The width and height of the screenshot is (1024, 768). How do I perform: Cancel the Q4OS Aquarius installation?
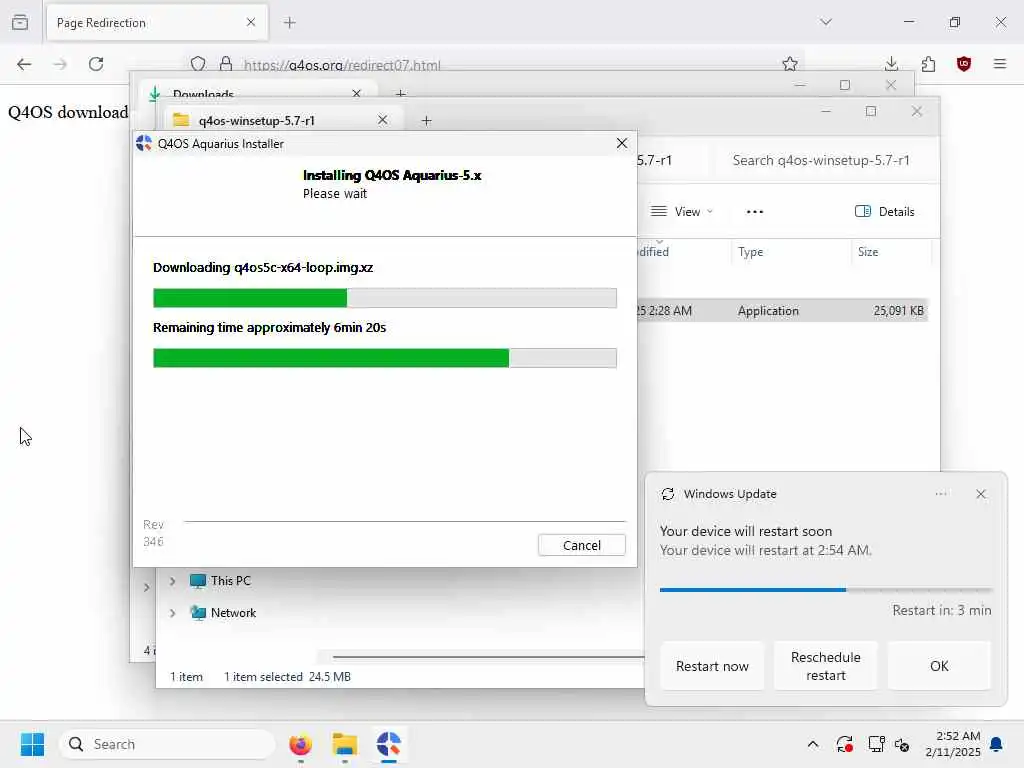click(x=581, y=545)
